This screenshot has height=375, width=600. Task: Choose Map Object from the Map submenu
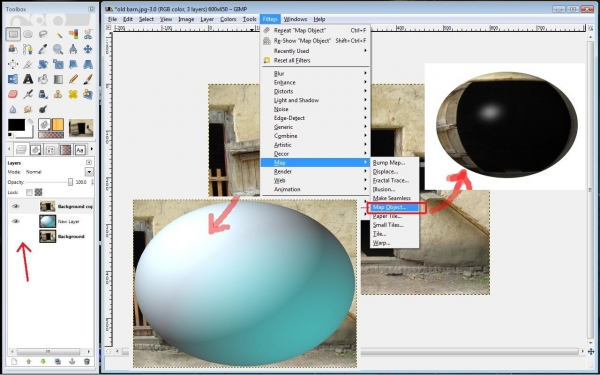point(396,207)
